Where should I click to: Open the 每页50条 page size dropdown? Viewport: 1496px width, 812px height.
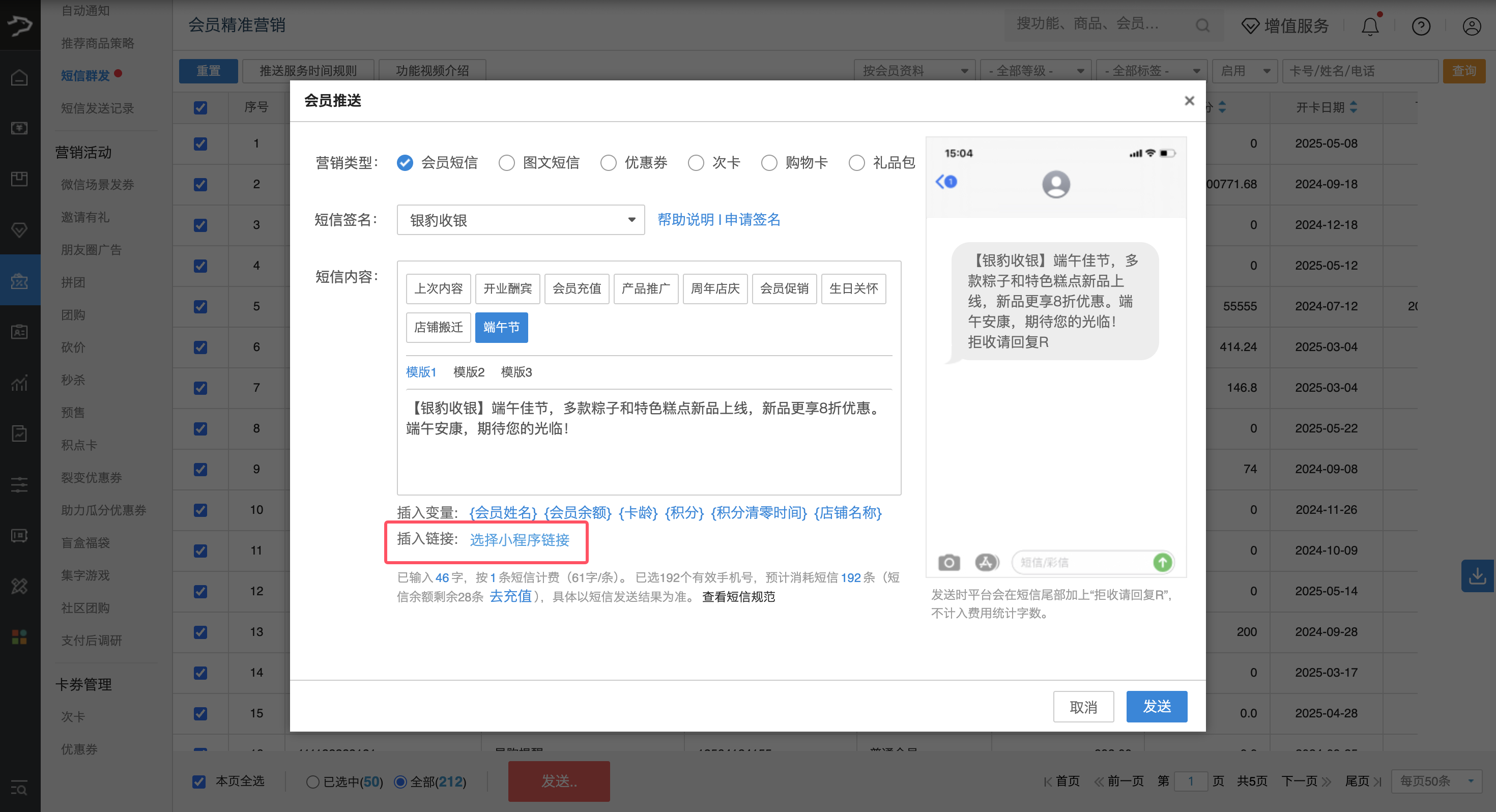click(x=1436, y=781)
